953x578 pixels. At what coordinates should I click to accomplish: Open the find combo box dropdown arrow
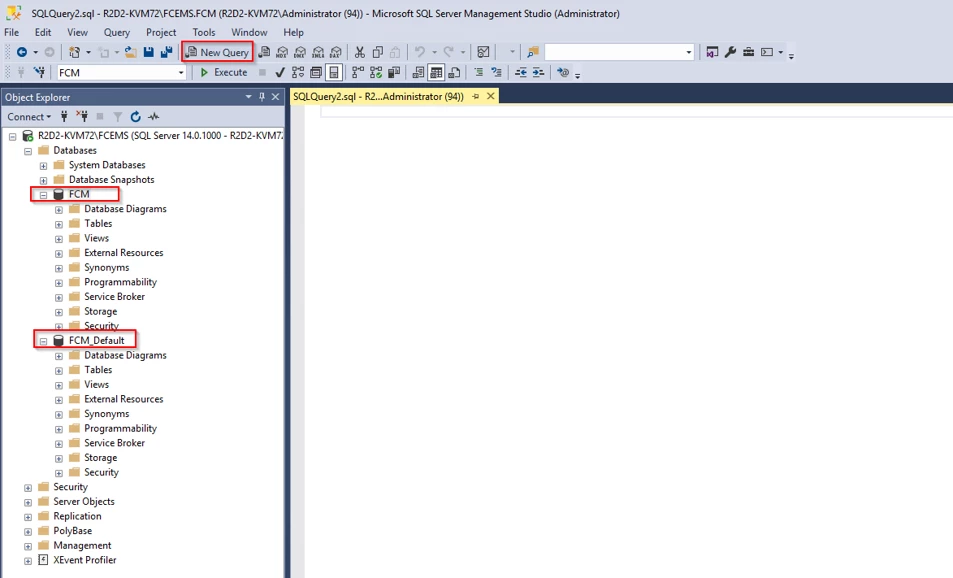tap(689, 53)
